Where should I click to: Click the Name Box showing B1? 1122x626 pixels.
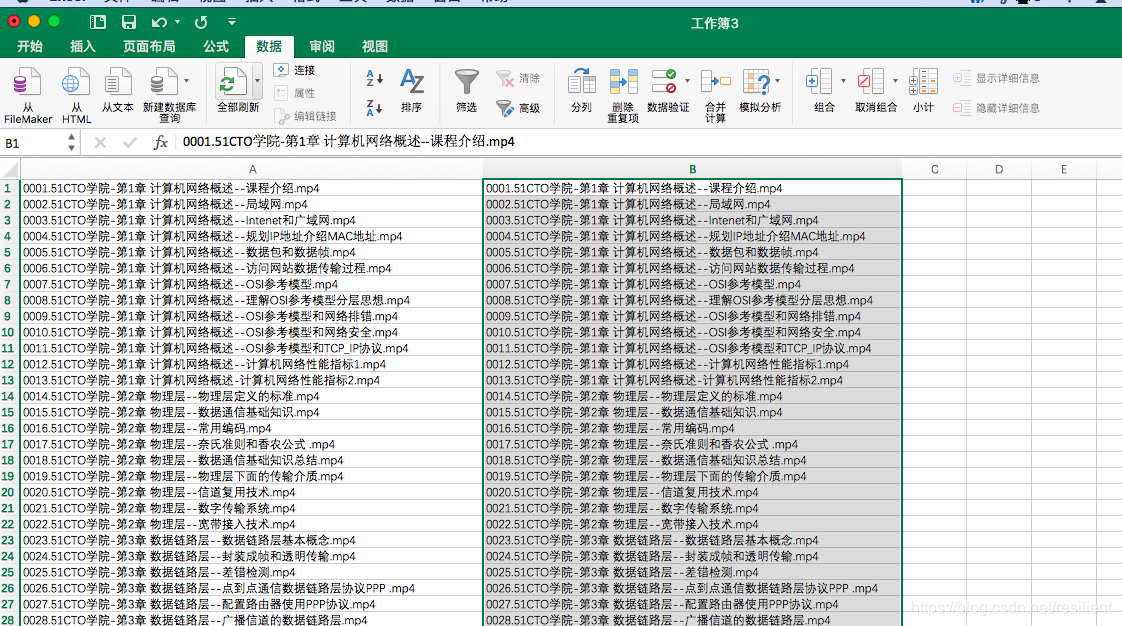[34, 143]
